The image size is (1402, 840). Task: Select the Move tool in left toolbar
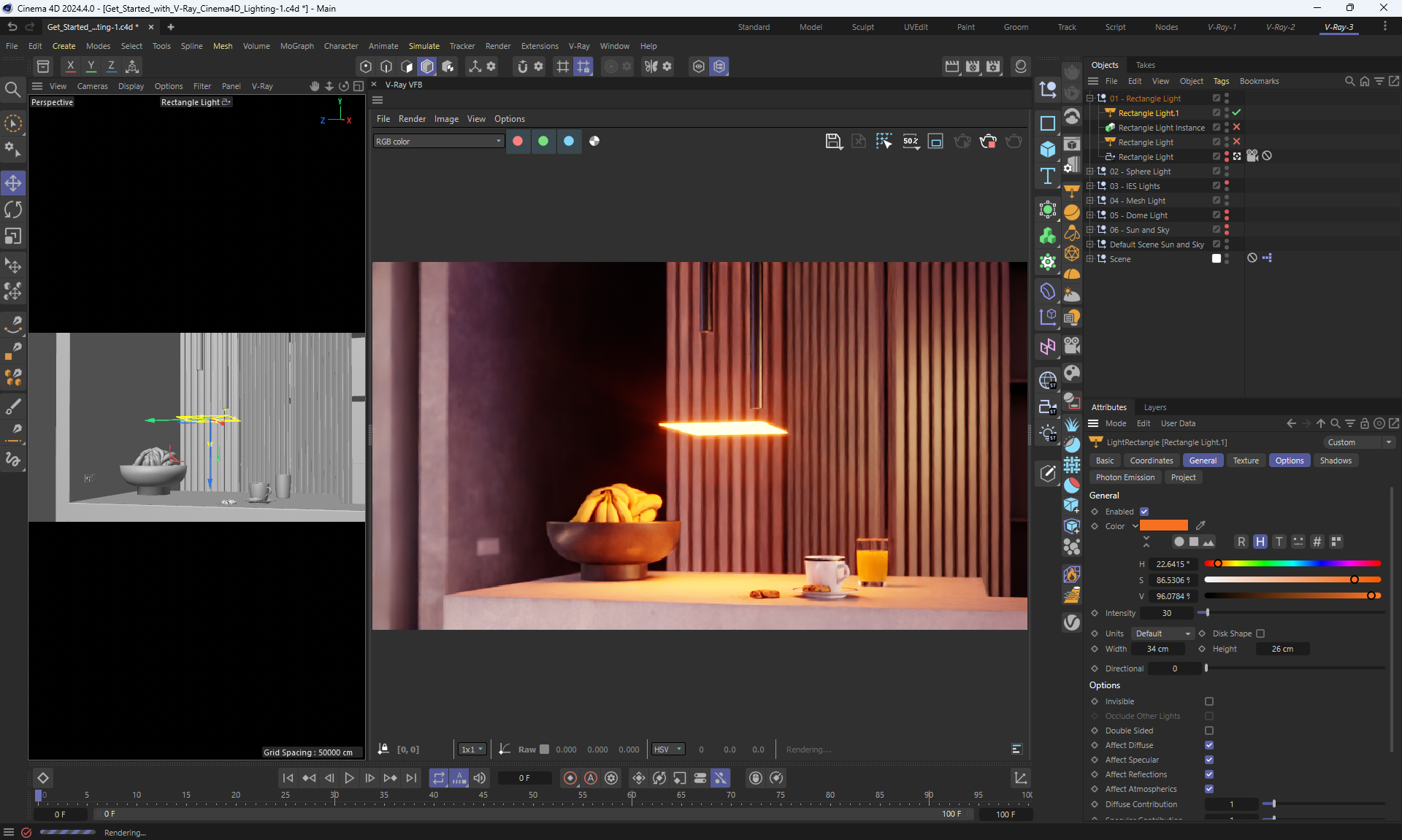(x=13, y=183)
